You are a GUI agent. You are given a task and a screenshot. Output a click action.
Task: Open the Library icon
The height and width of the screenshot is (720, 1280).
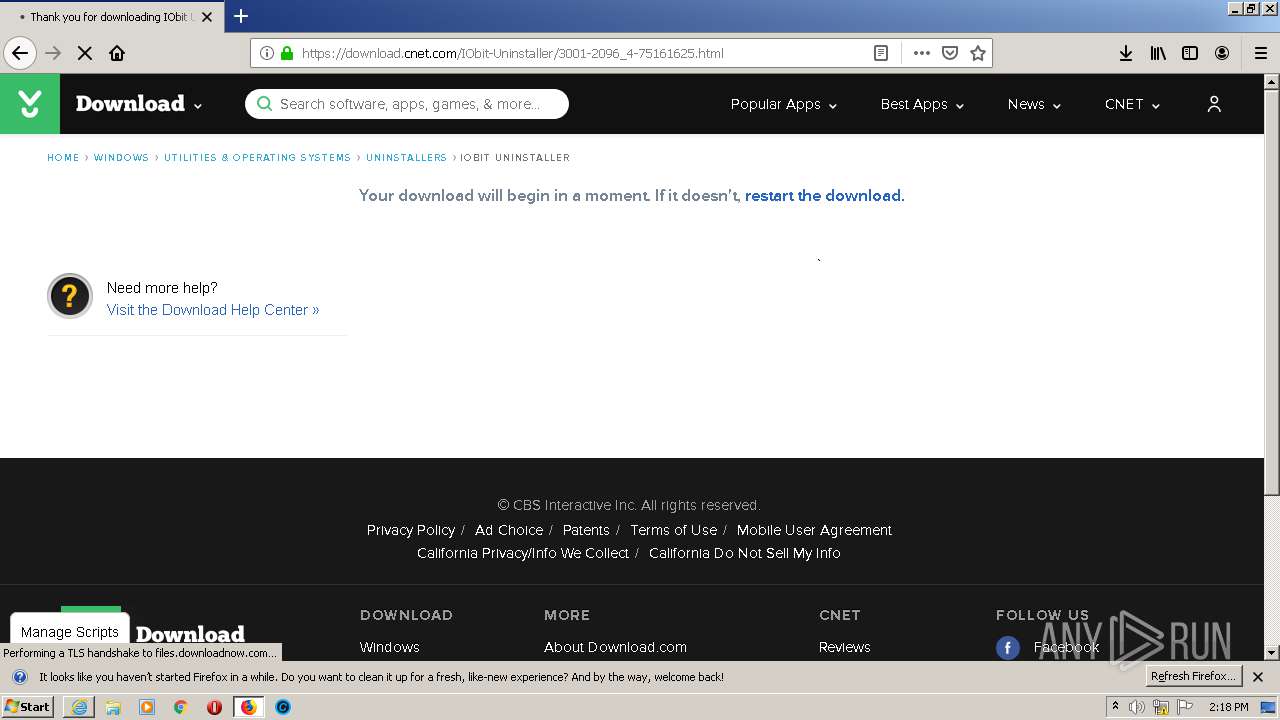pyautogui.click(x=1158, y=53)
